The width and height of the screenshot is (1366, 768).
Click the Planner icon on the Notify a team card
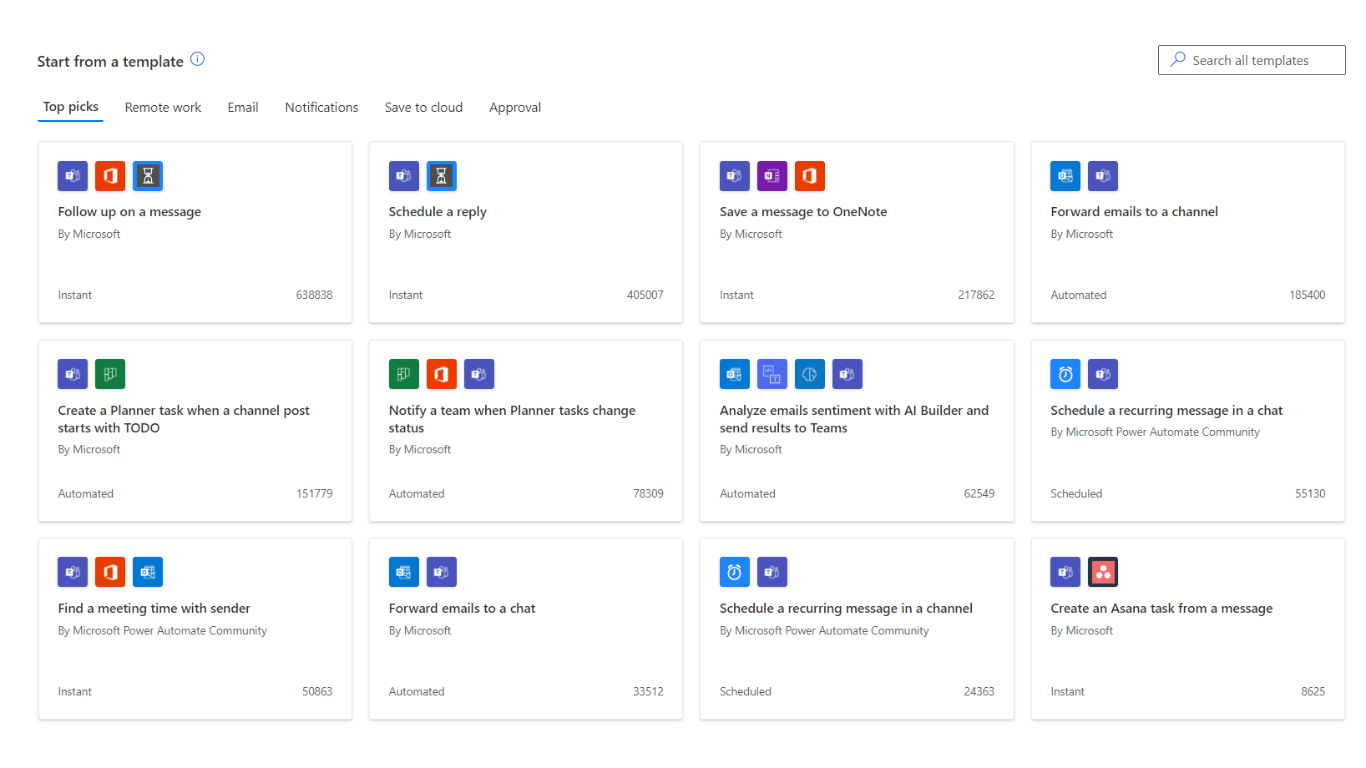pos(404,374)
